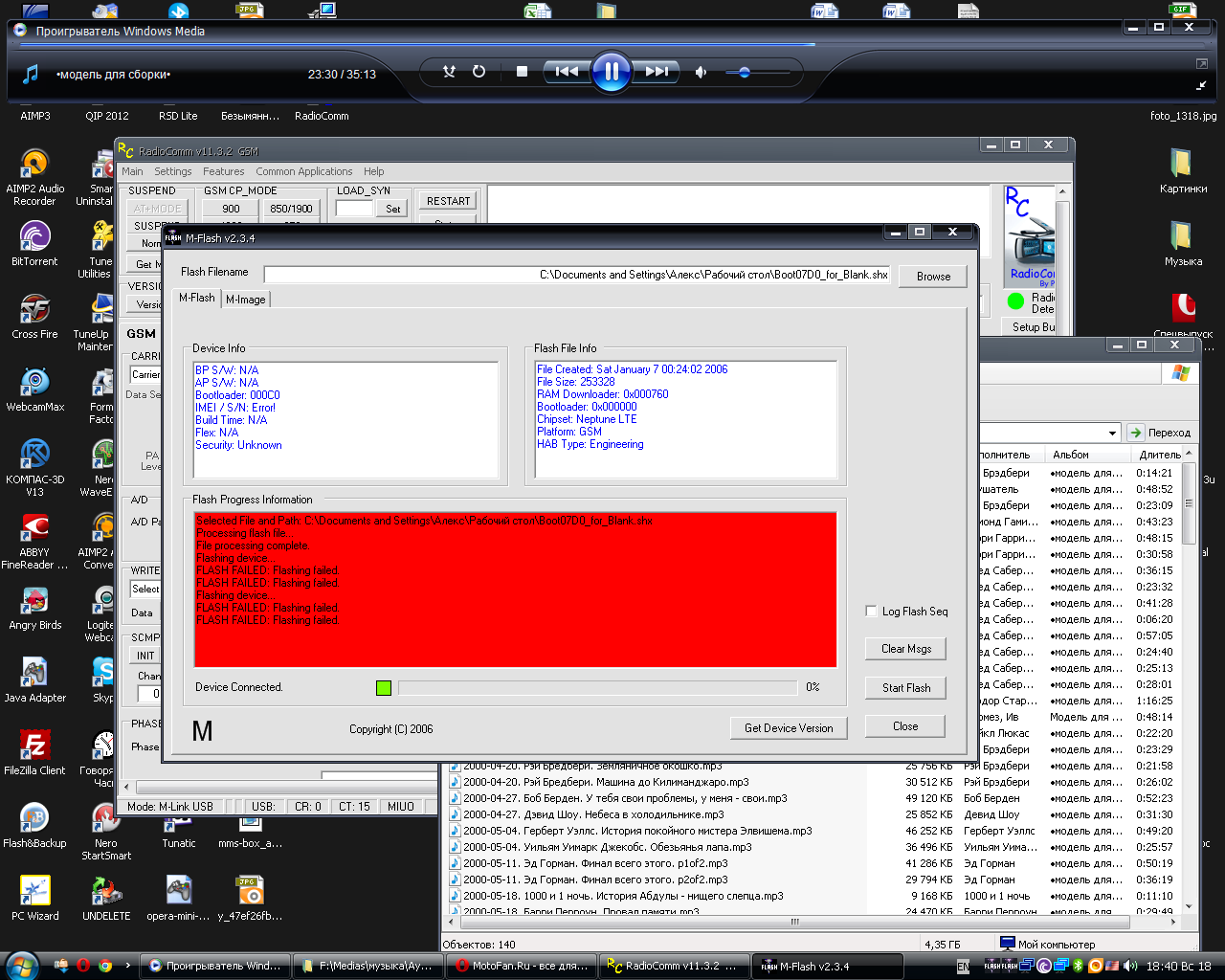Image resolution: width=1225 pixels, height=980 pixels.
Task: Click the Start Flash button
Action: point(905,687)
